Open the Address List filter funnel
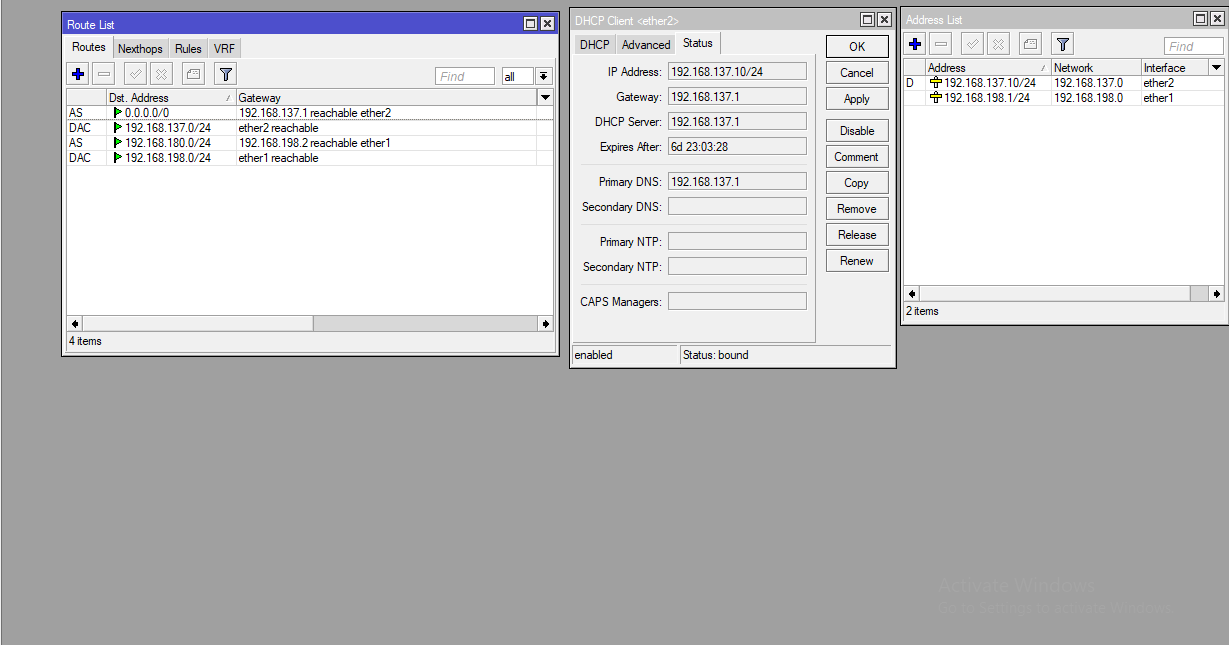Viewport: 1229px width, 645px height. pyautogui.click(x=1062, y=43)
